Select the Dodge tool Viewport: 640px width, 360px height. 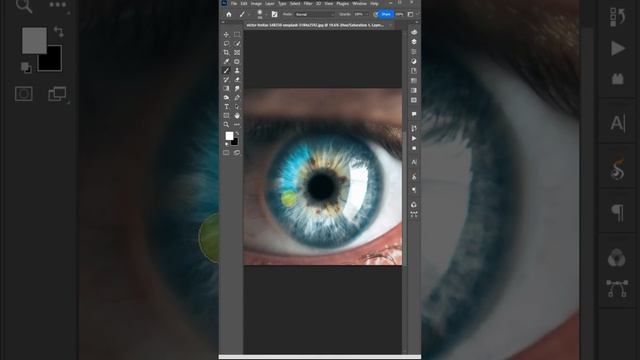pyautogui.click(x=226, y=98)
